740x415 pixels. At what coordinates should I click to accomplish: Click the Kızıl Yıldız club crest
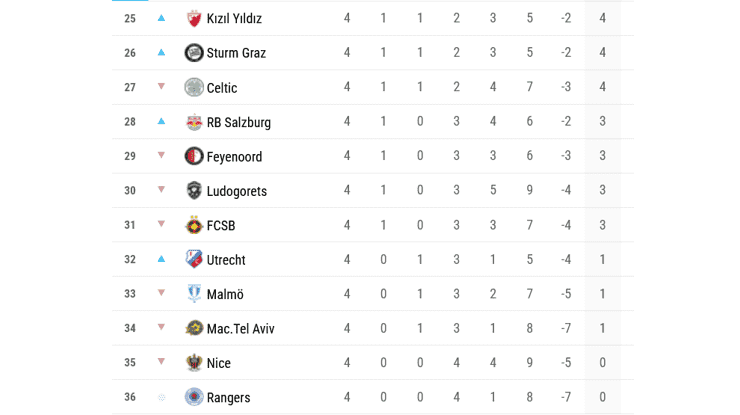[x=194, y=18]
